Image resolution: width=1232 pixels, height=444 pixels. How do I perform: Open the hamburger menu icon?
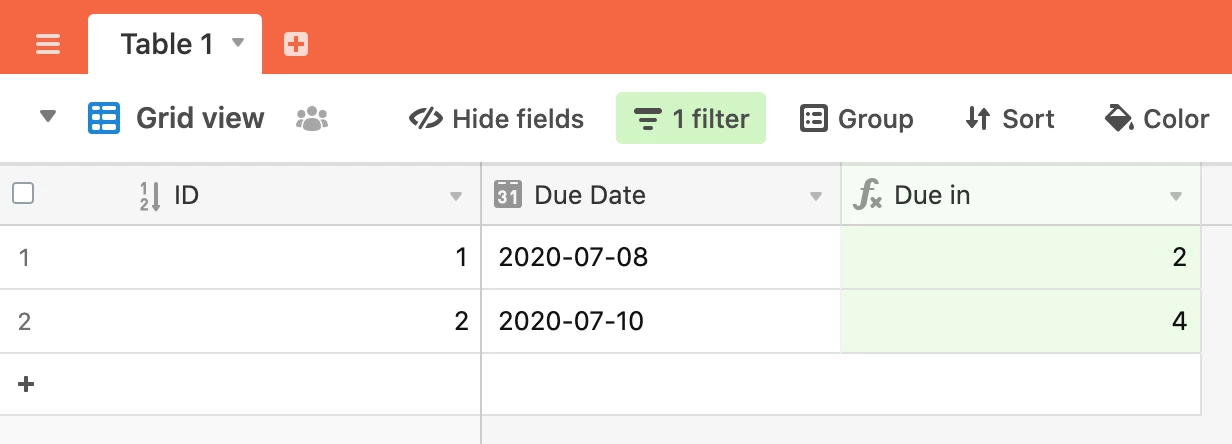tap(48, 44)
